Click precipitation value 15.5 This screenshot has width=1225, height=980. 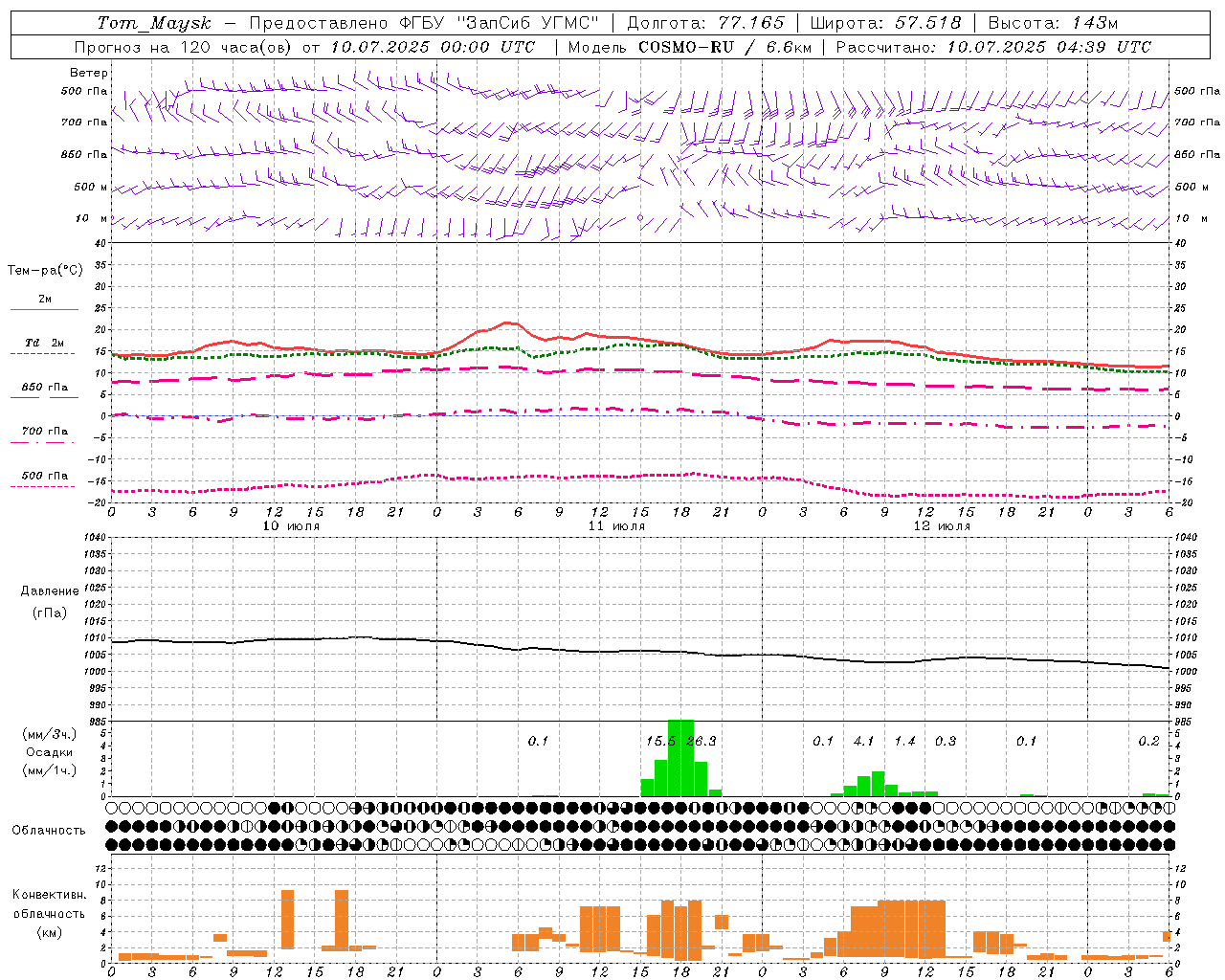[660, 742]
